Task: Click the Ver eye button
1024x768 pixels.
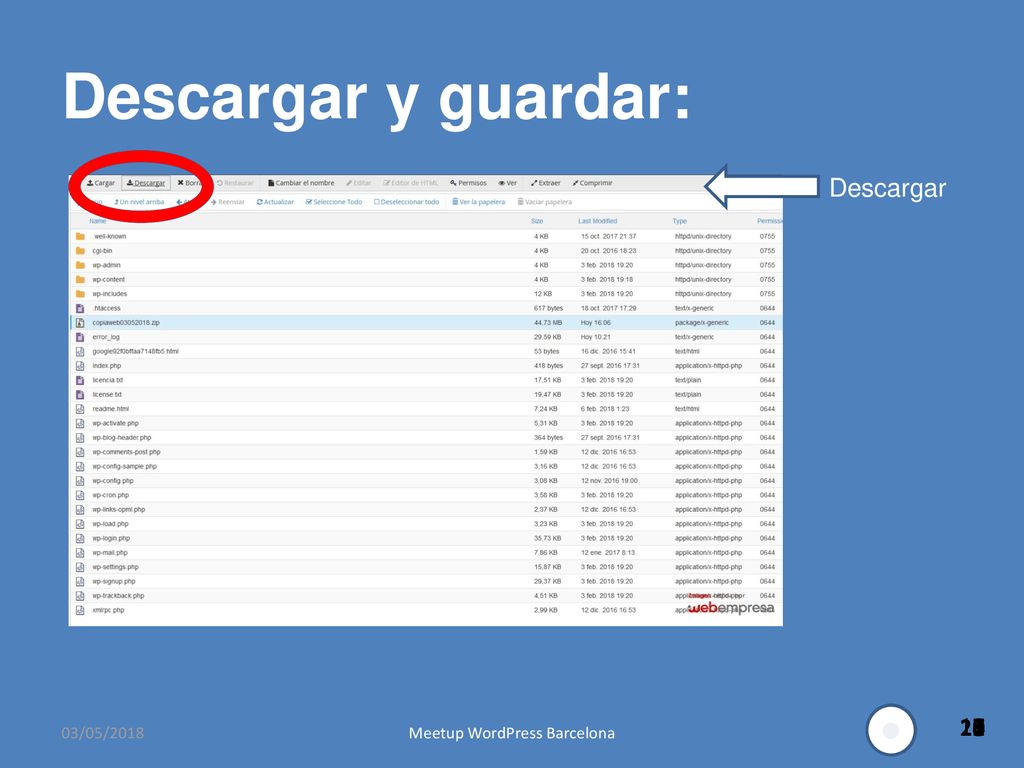Action: click(x=507, y=184)
